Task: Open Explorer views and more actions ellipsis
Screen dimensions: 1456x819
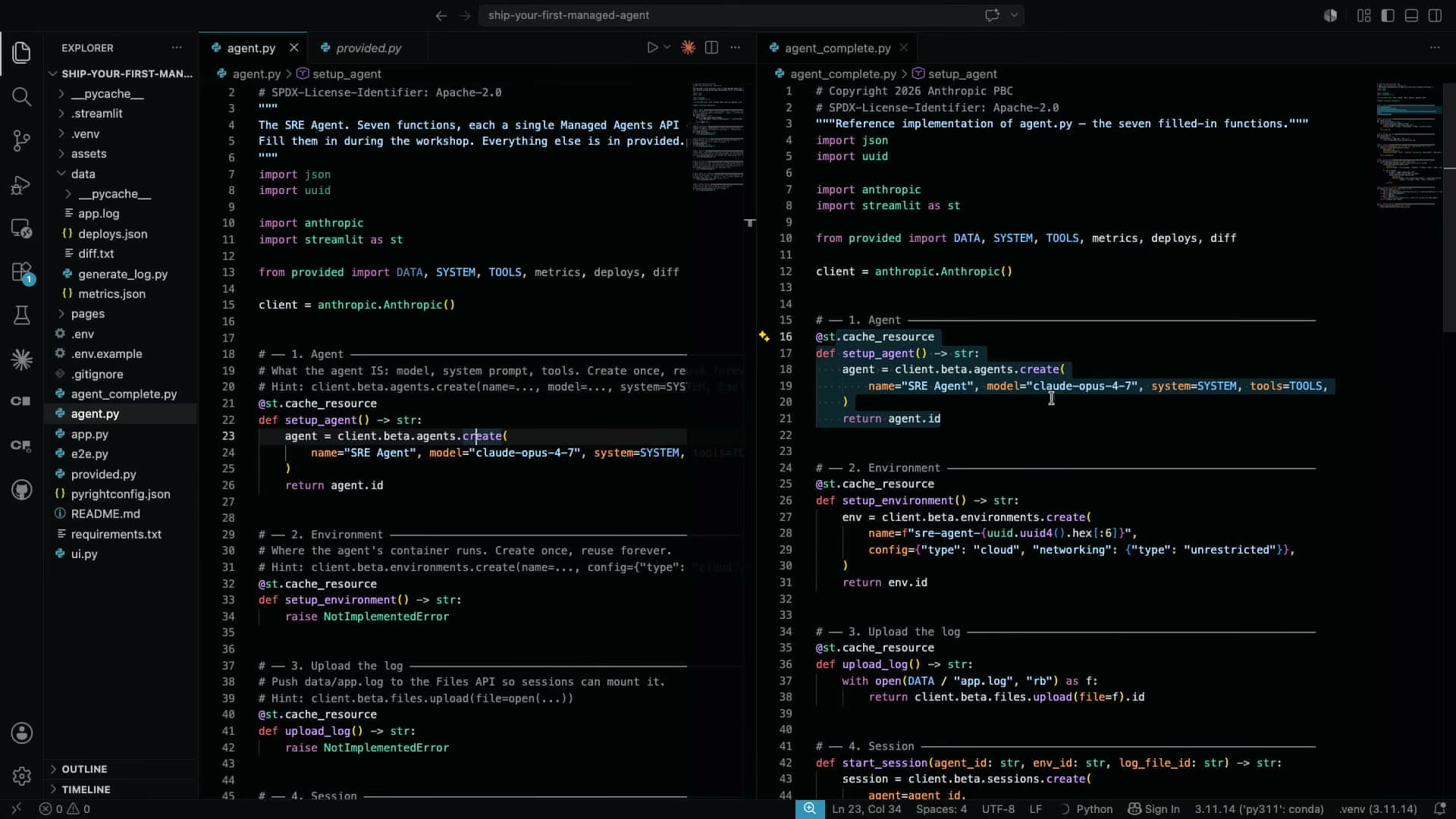Action: (177, 48)
